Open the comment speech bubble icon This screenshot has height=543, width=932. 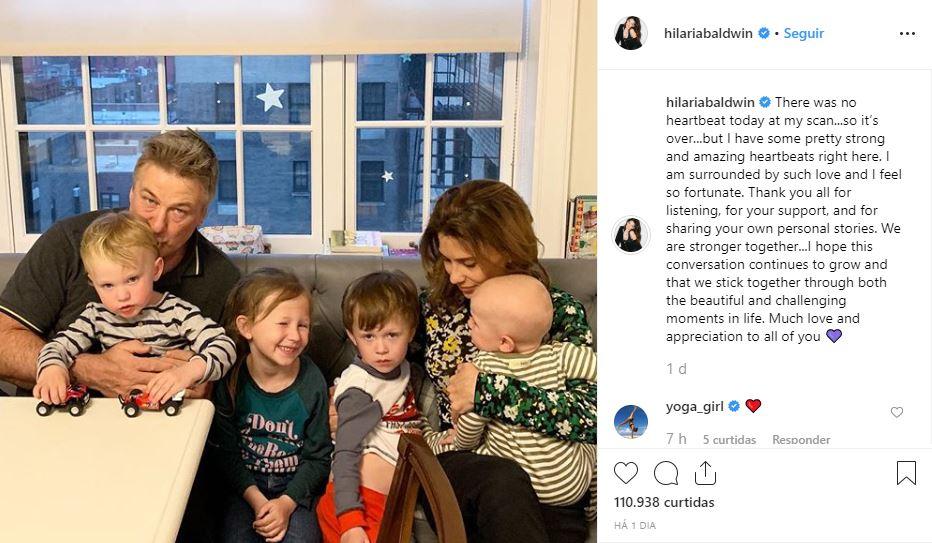pyautogui.click(x=666, y=473)
